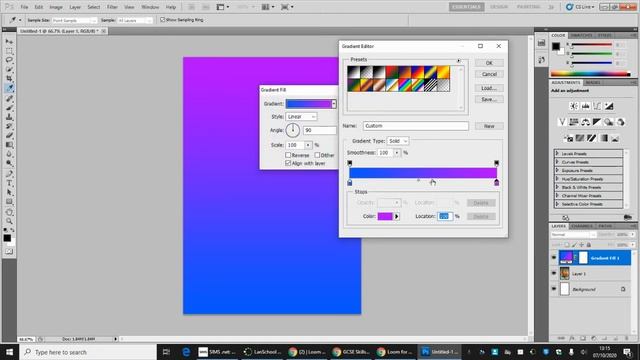Screen dimensions: 640x360
Task: Open the Gradient Type dropdown
Action: pyautogui.click(x=398, y=141)
